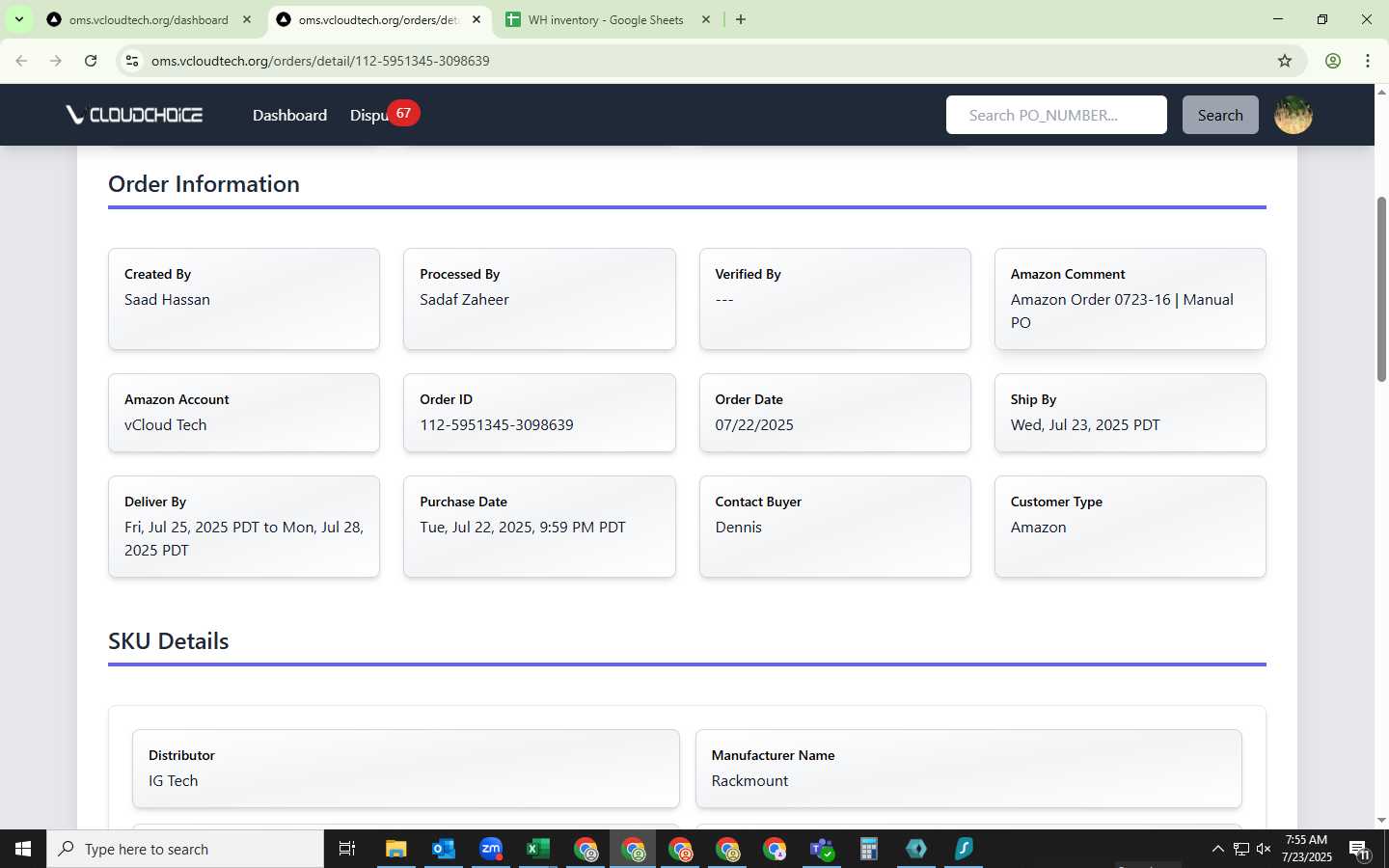
Task: Switch to the orders detail browser tab
Action: coord(377,19)
